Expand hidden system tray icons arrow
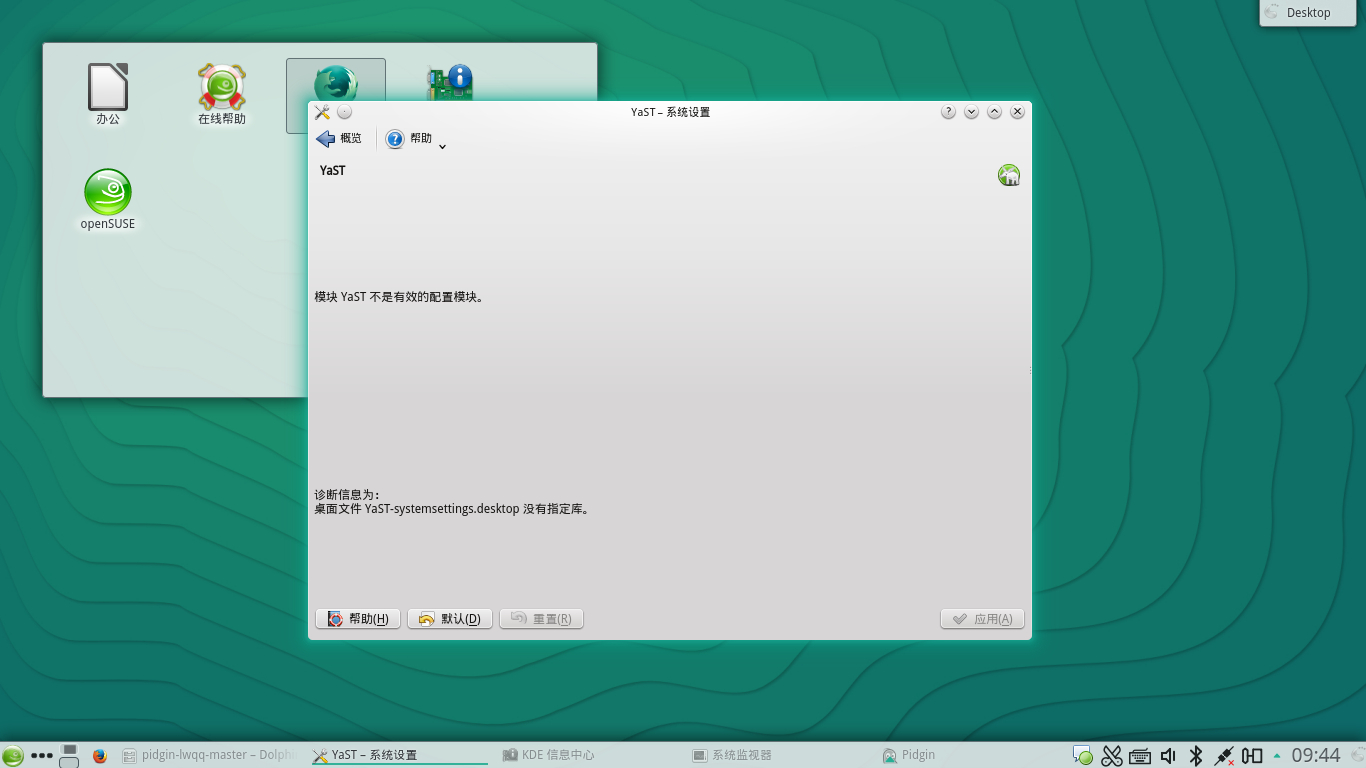1366x768 pixels. point(1276,755)
